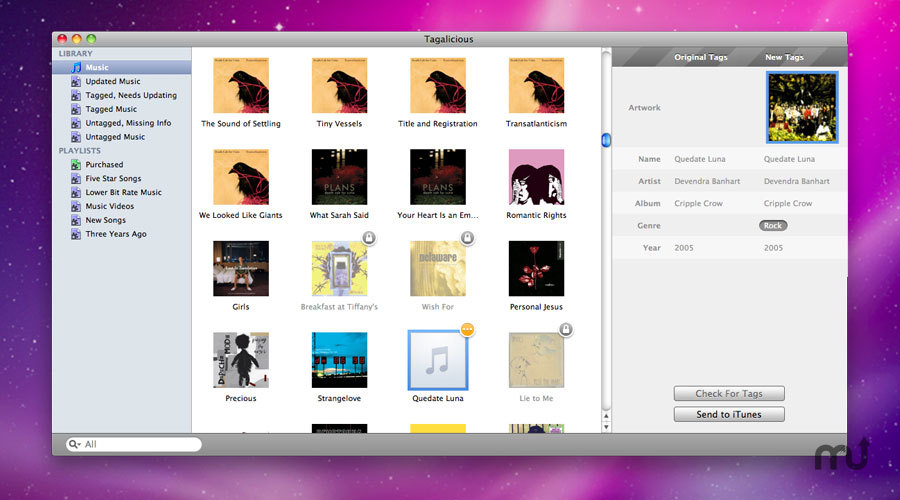Viewport: 900px width, 500px height.
Task: Select the Lie to Me album cover
Action: (536, 360)
